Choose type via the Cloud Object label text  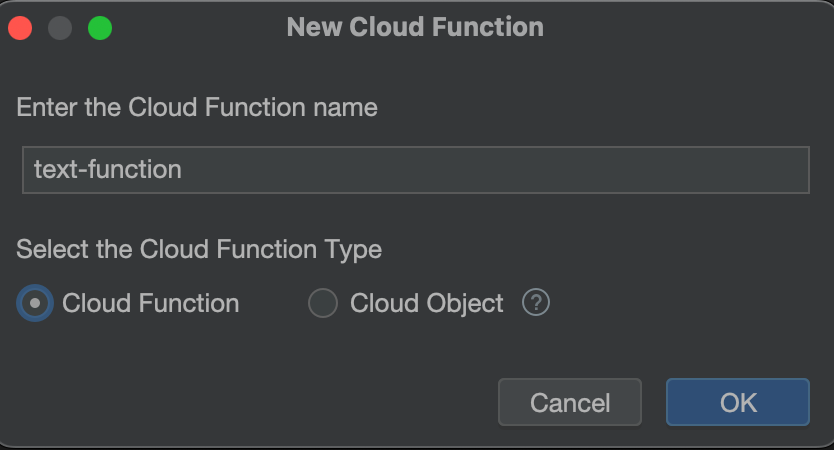[427, 304]
